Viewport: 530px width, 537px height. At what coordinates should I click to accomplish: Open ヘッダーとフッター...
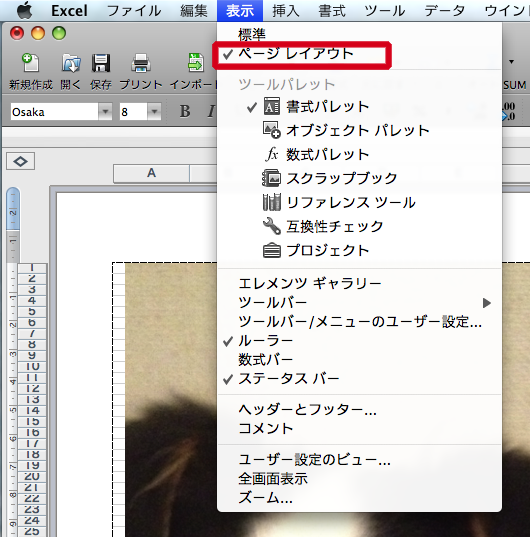(x=359, y=410)
